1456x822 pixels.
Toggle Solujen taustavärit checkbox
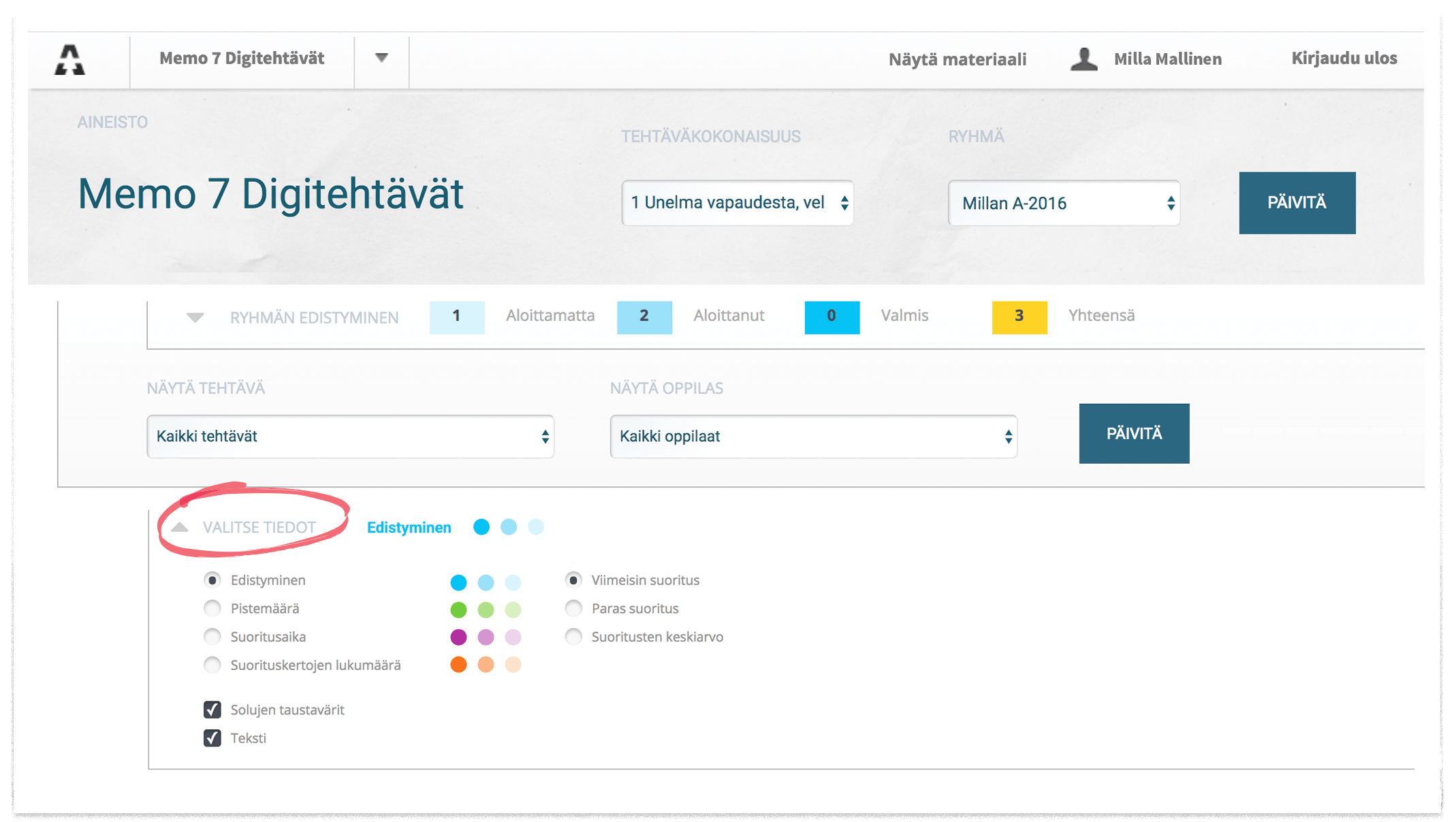point(212,710)
